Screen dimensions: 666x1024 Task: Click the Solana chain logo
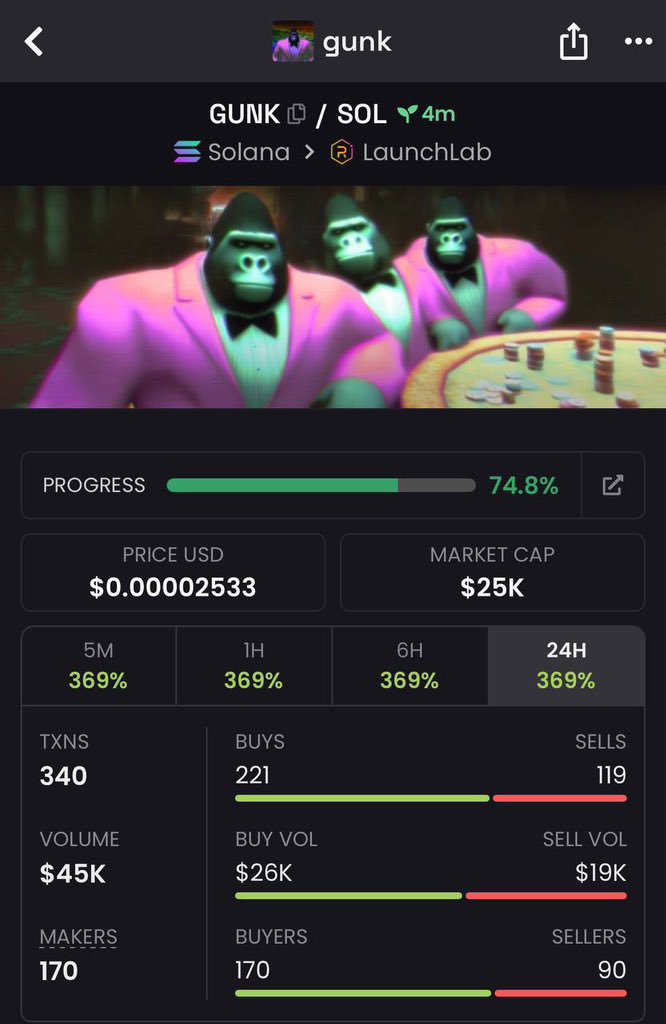tap(187, 152)
